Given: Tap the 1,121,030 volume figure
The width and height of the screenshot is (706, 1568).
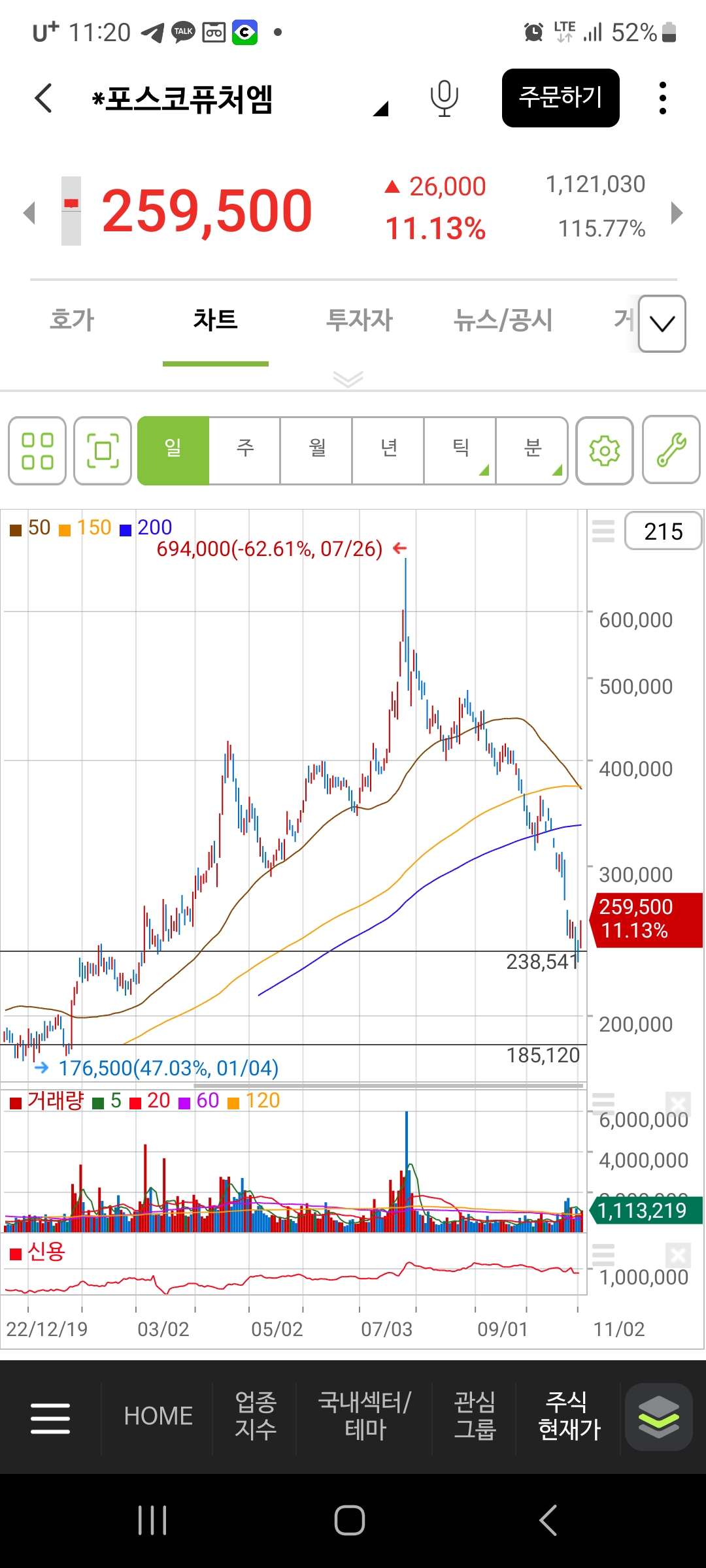Looking at the screenshot, I should [596, 184].
